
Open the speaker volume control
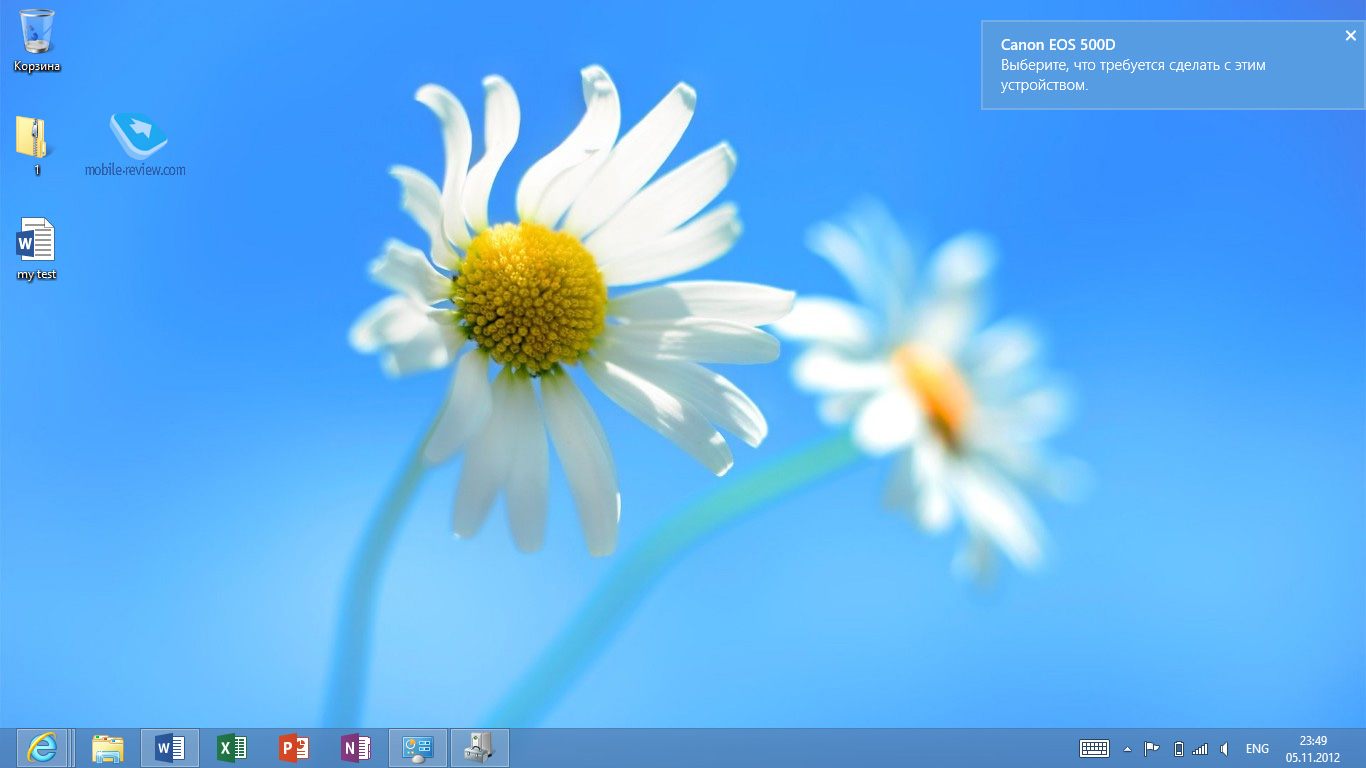click(x=1224, y=749)
